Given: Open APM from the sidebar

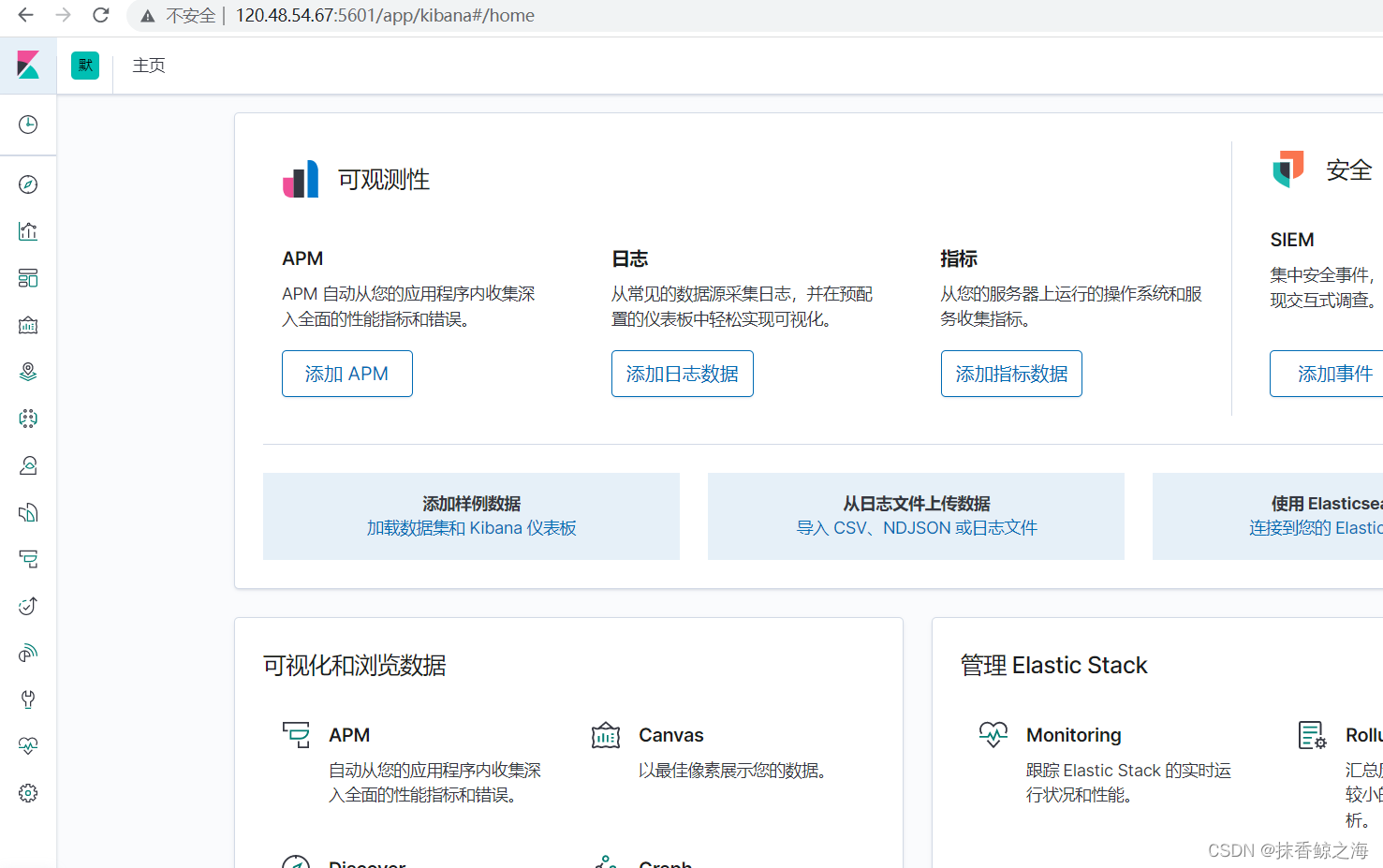Looking at the screenshot, I should pyautogui.click(x=28, y=559).
